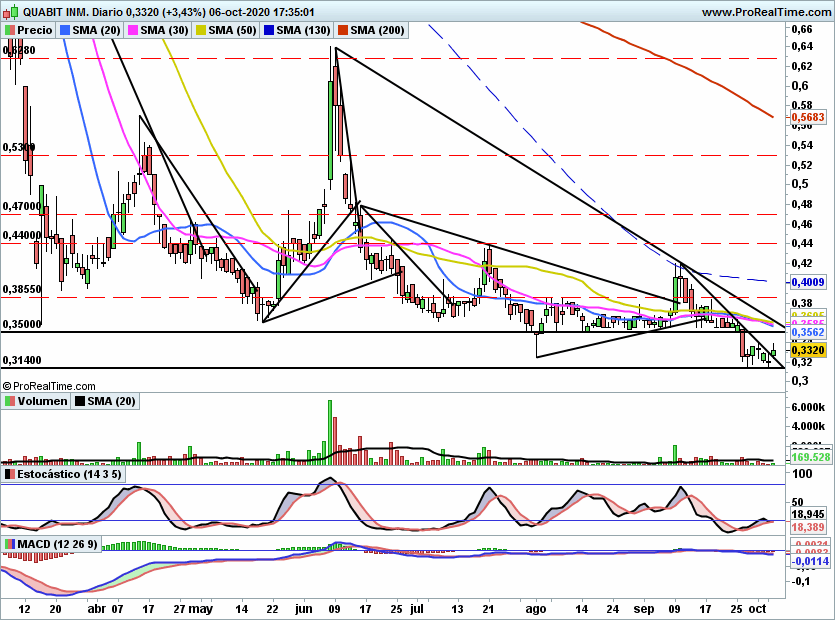Click the abr date on time axis
Image resolution: width=835 pixels, height=620 pixels.
(96, 608)
